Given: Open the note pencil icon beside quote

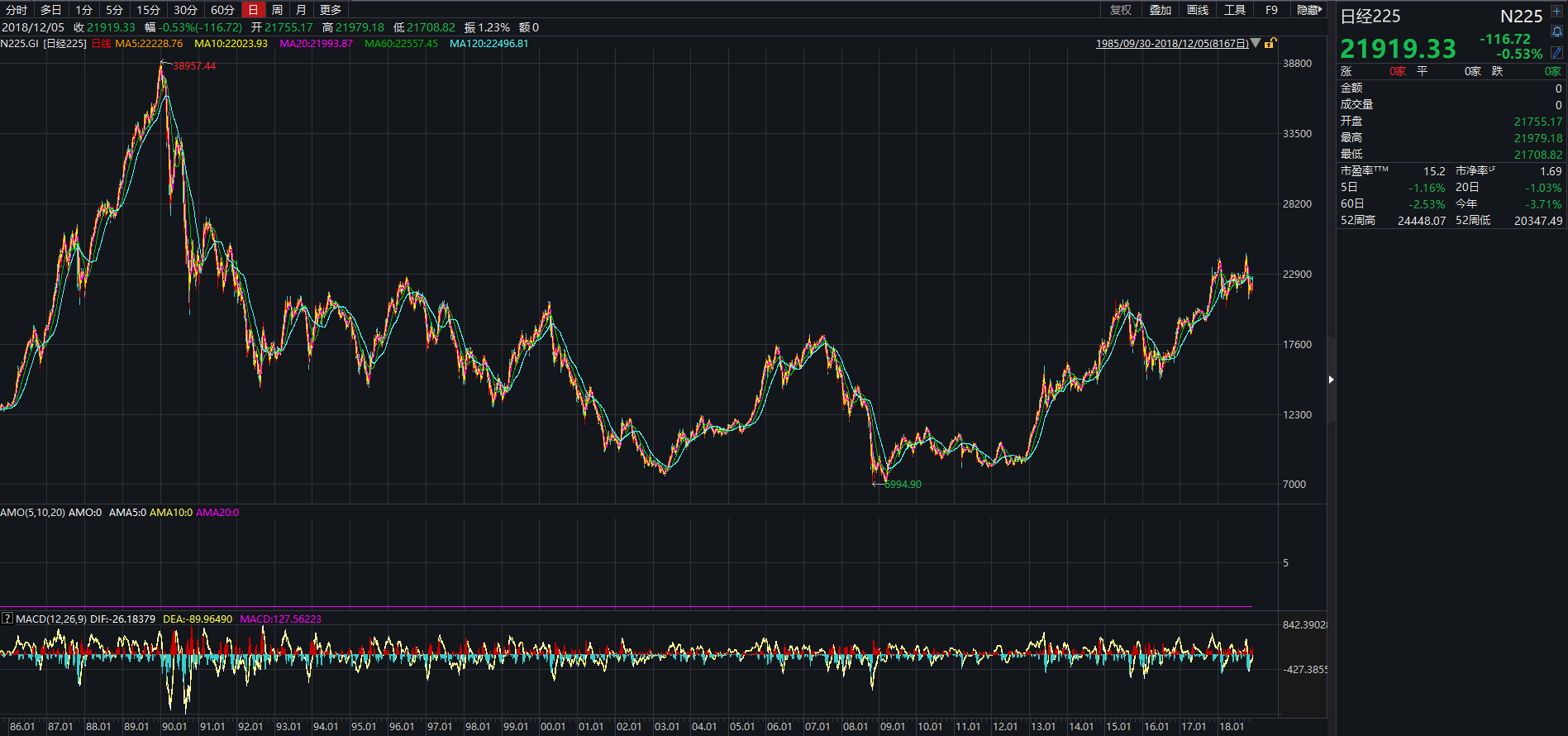Looking at the screenshot, I should (1557, 52).
